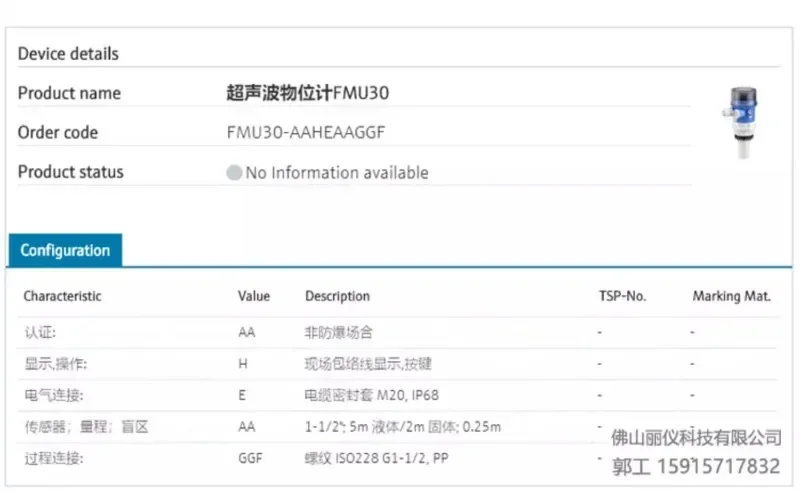Click TSP-No. dash in 认证 row
This screenshot has height=491, width=800.
599,333
